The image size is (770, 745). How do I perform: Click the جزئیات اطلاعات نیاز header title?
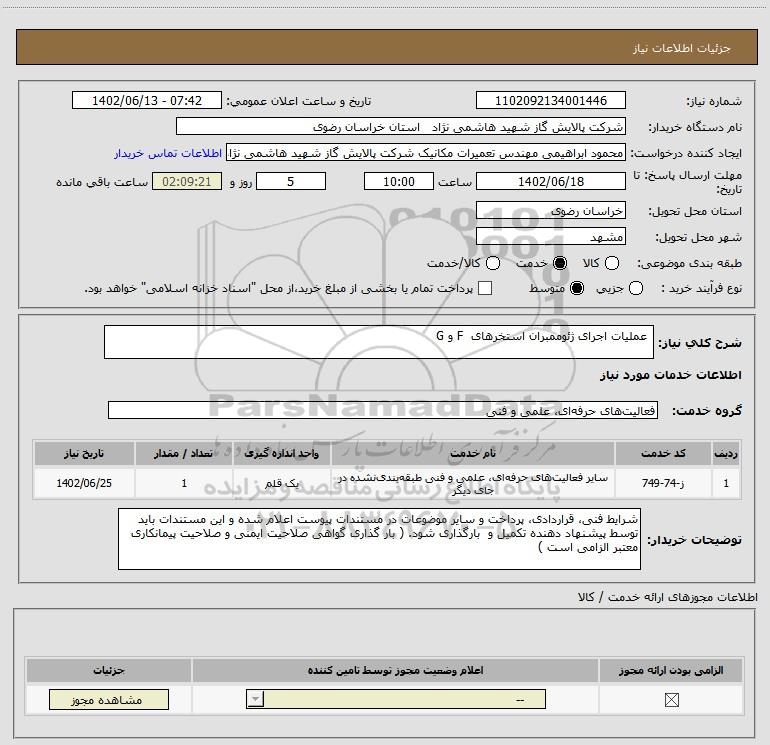[x=681, y=48]
